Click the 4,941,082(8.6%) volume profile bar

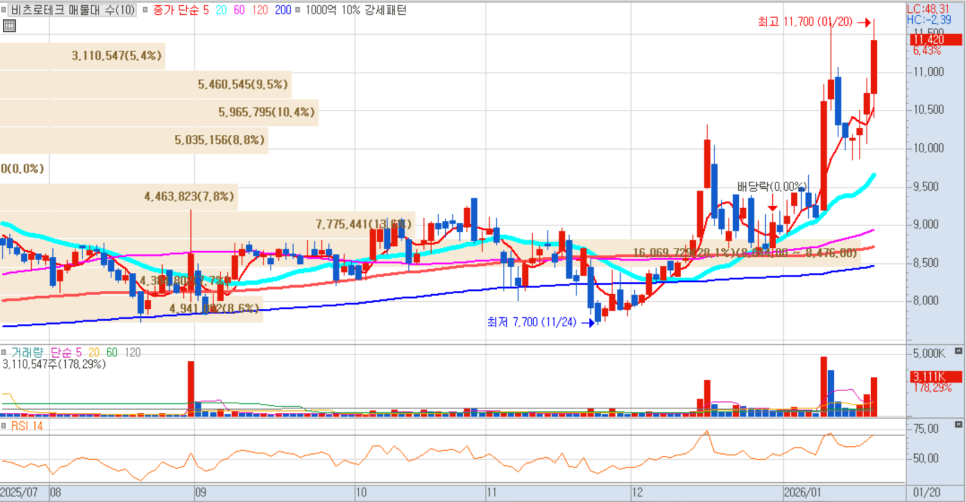[131, 309]
